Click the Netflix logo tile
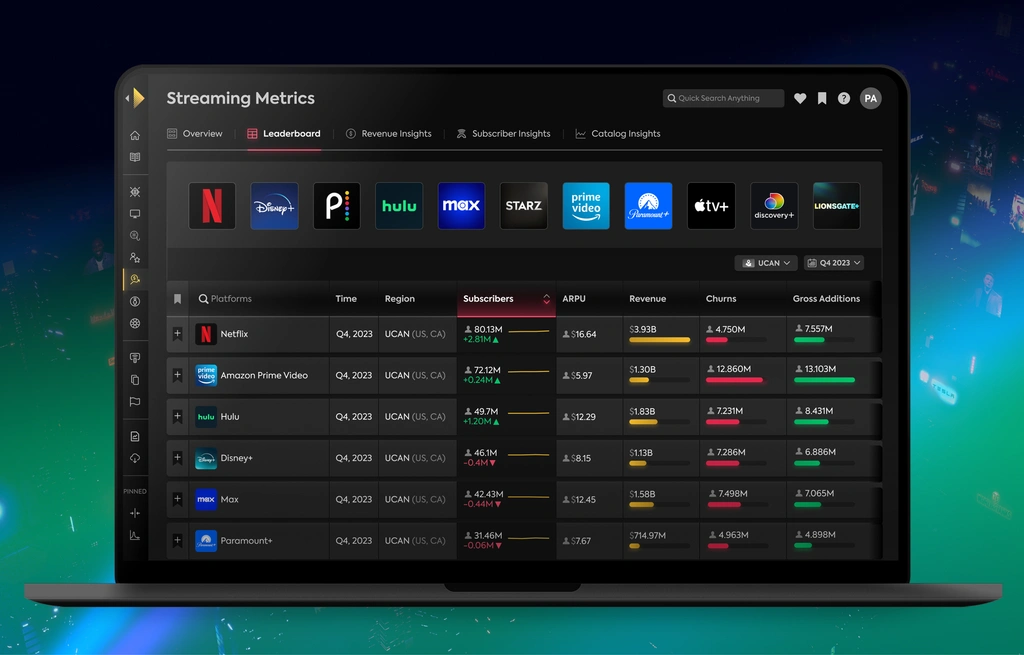Viewport: 1024px width, 655px height. tap(212, 206)
